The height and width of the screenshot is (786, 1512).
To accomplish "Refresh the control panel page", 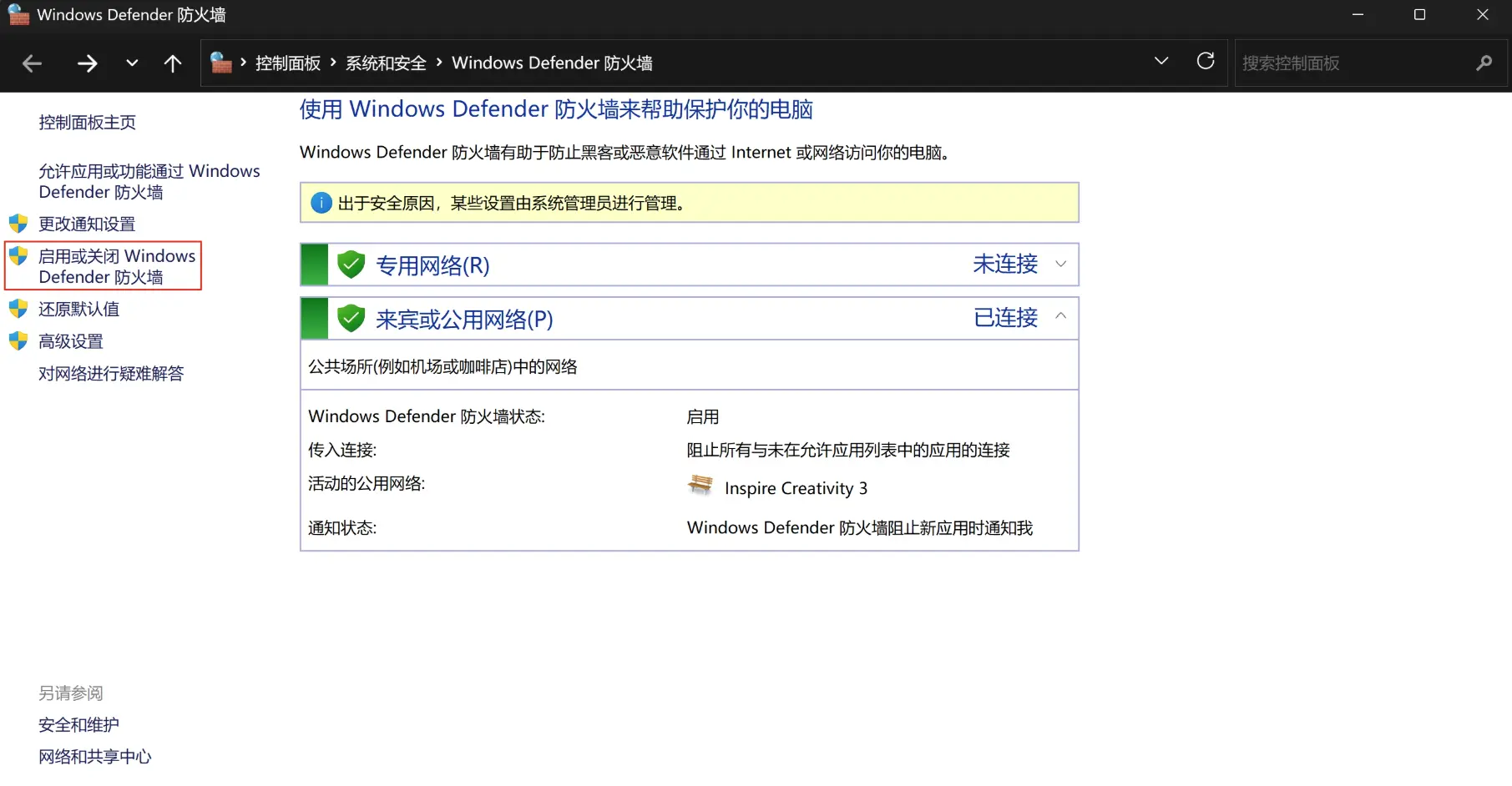I will tap(1205, 61).
